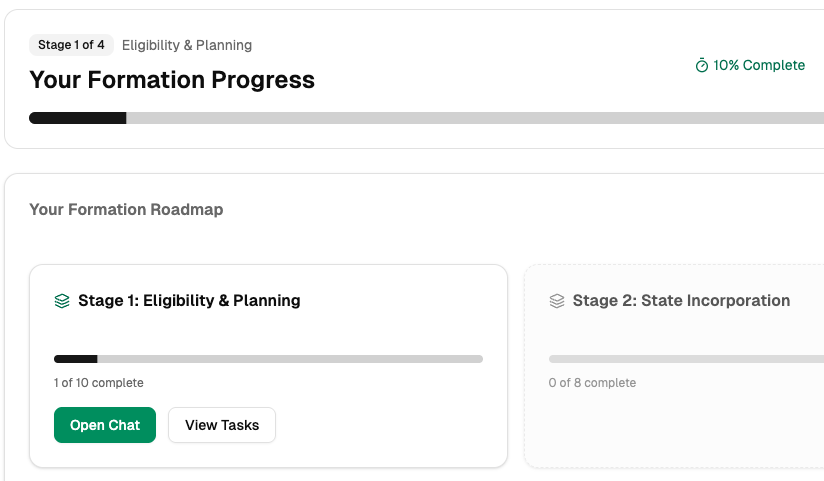Click the Stage 2 progress bar
824x481 pixels.
pos(686,359)
